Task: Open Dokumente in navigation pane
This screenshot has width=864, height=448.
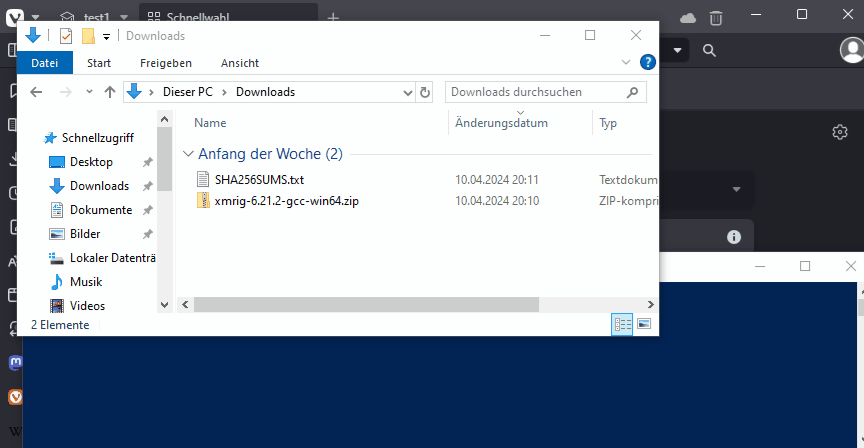Action: click(x=101, y=210)
